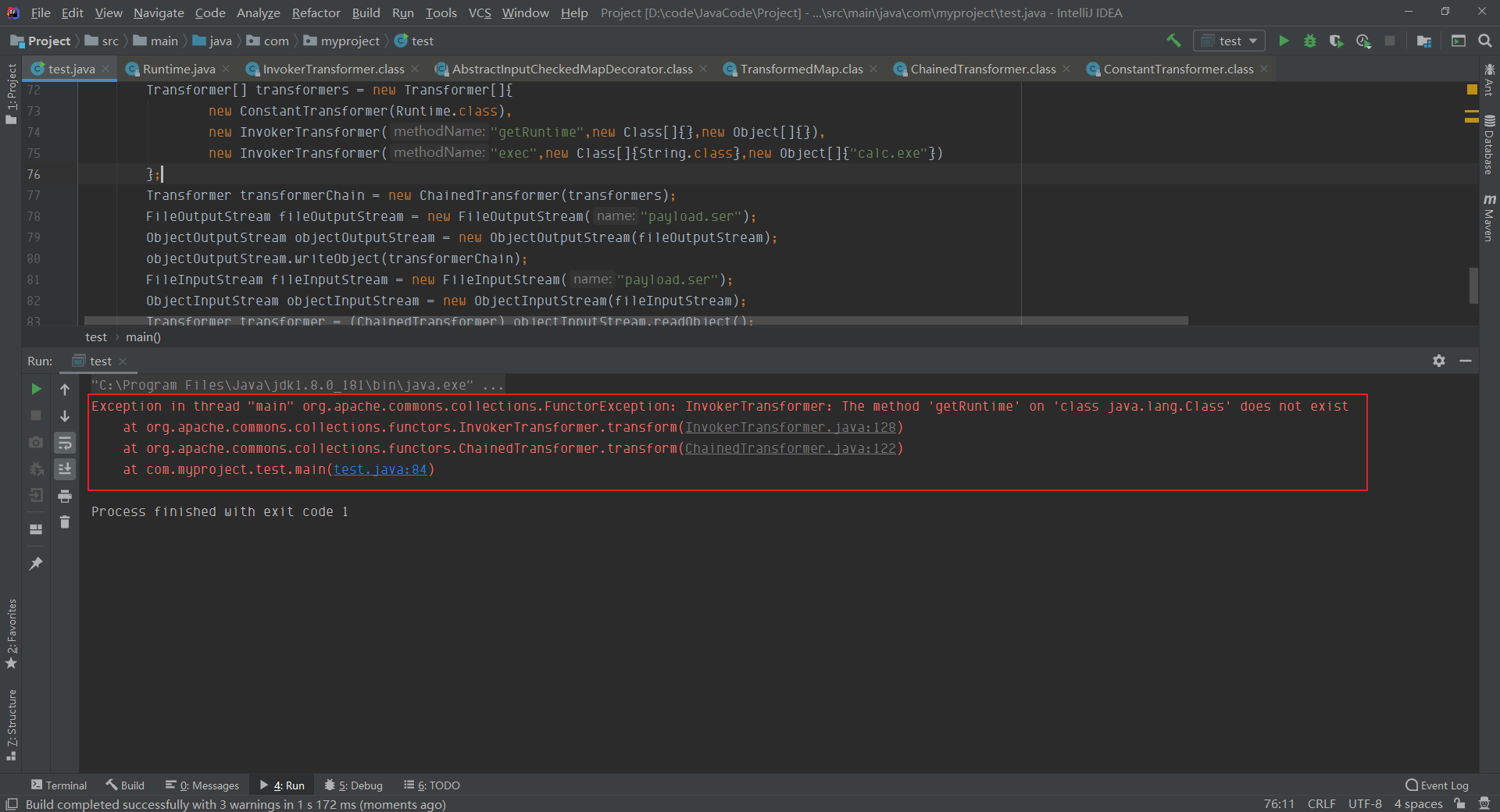
Task: Switch to ChainedTransformer.class tab
Action: (983, 69)
